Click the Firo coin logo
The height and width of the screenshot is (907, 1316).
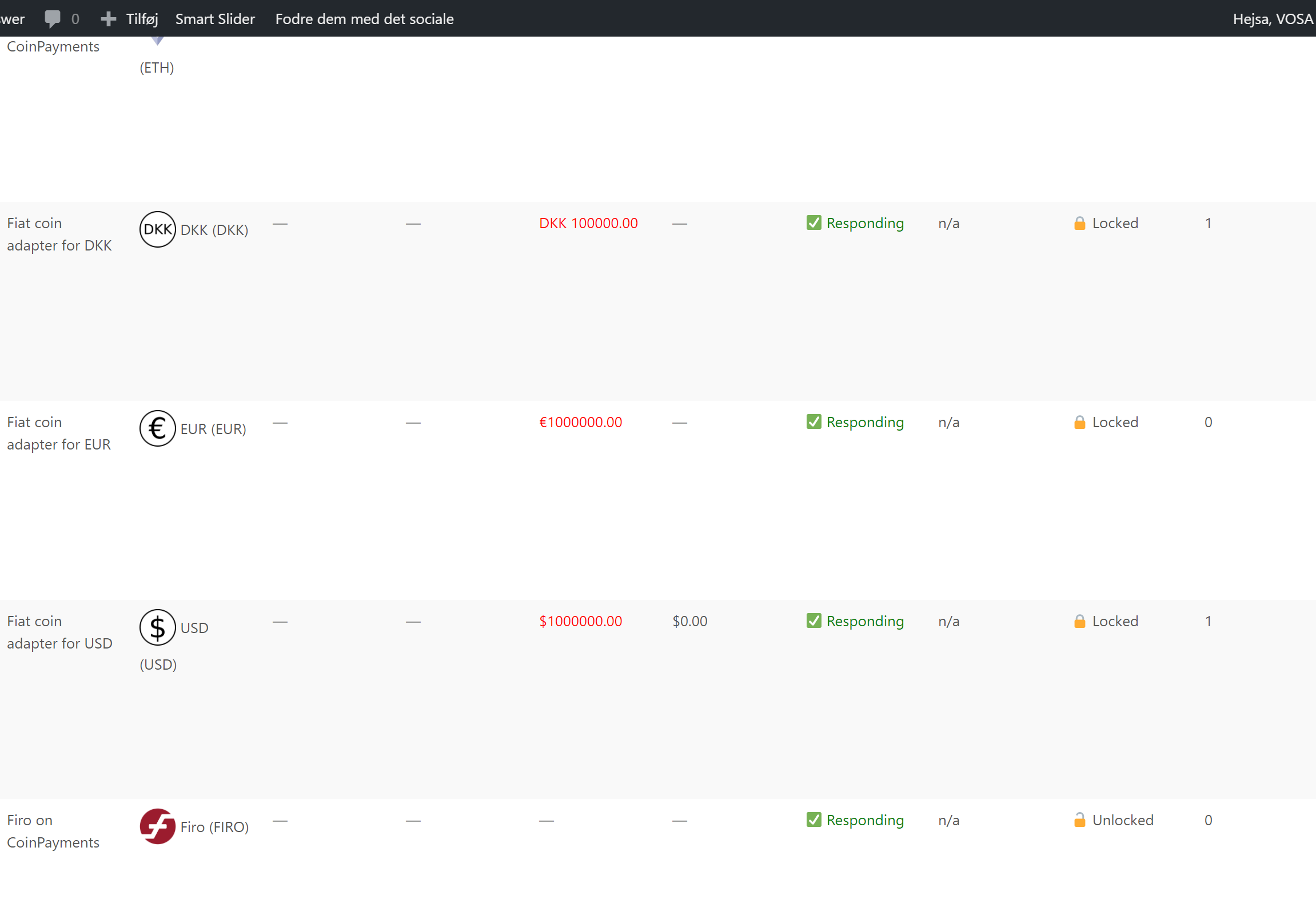(158, 826)
